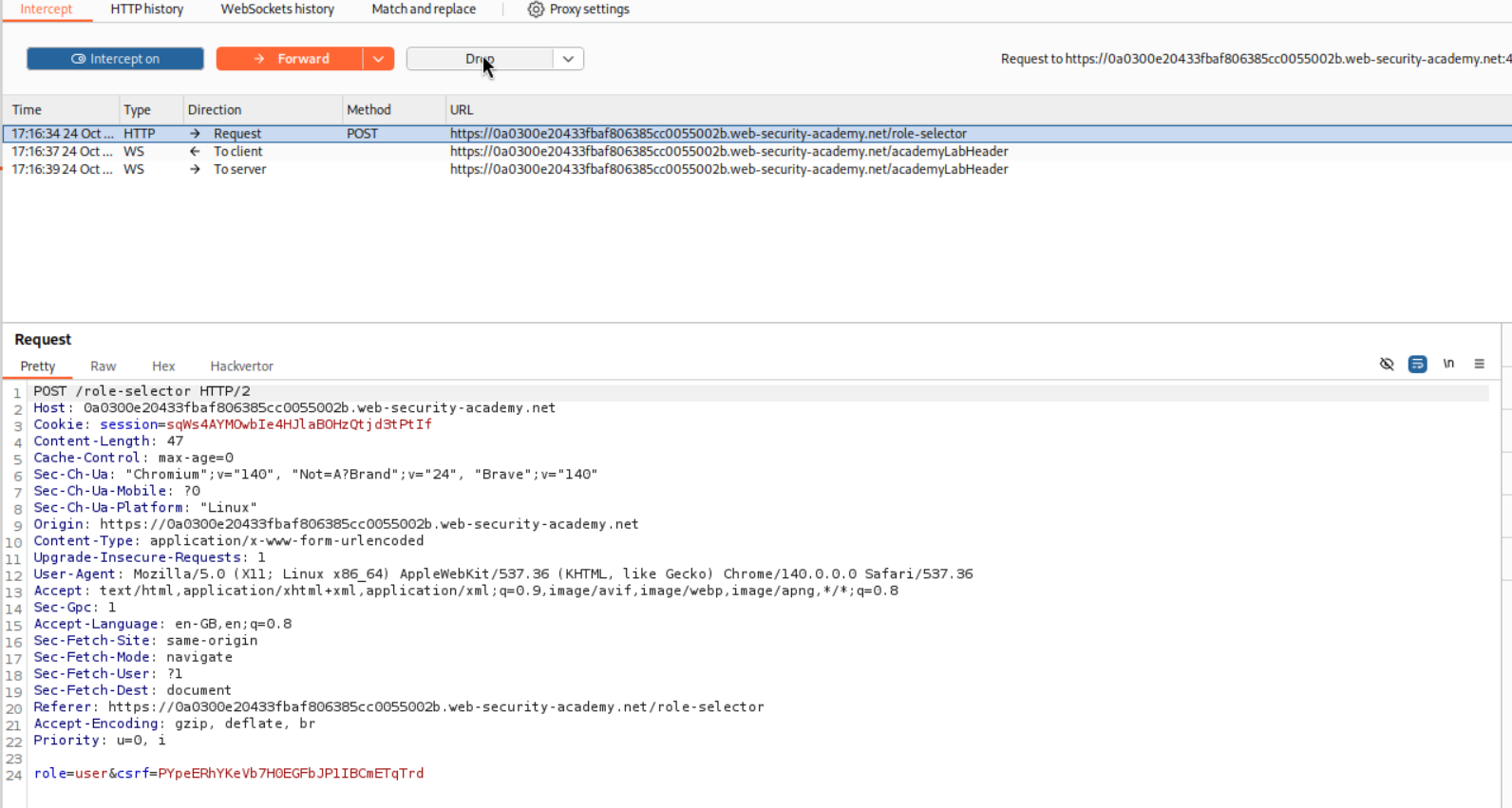Click arrow icon on the 'To server' row

[x=195, y=170]
